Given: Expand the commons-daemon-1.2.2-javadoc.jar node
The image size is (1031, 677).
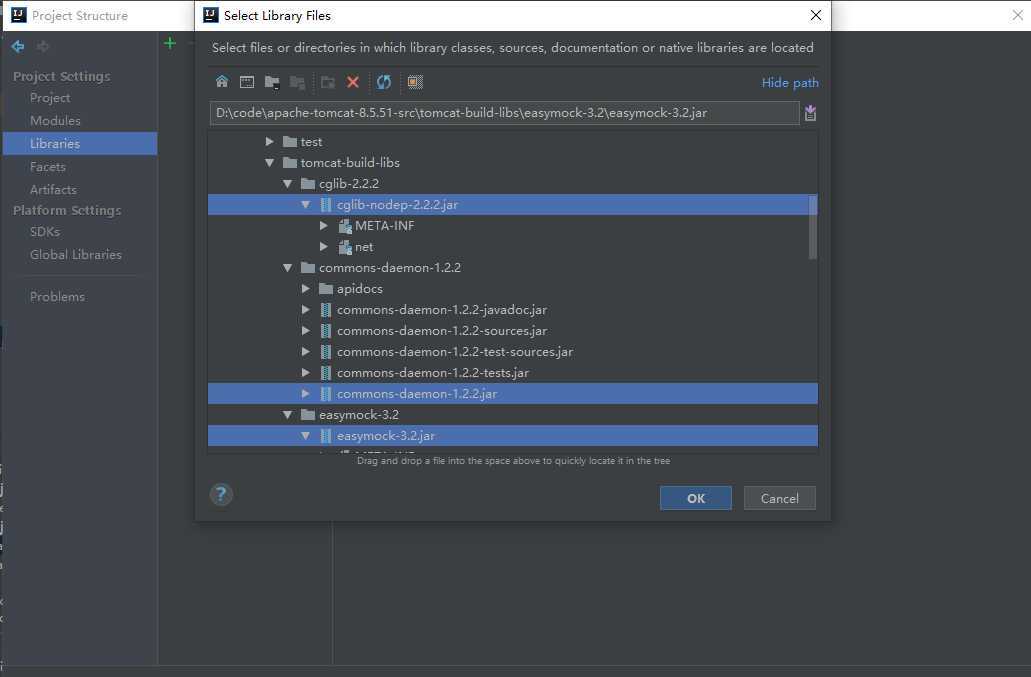Looking at the screenshot, I should tap(306, 310).
